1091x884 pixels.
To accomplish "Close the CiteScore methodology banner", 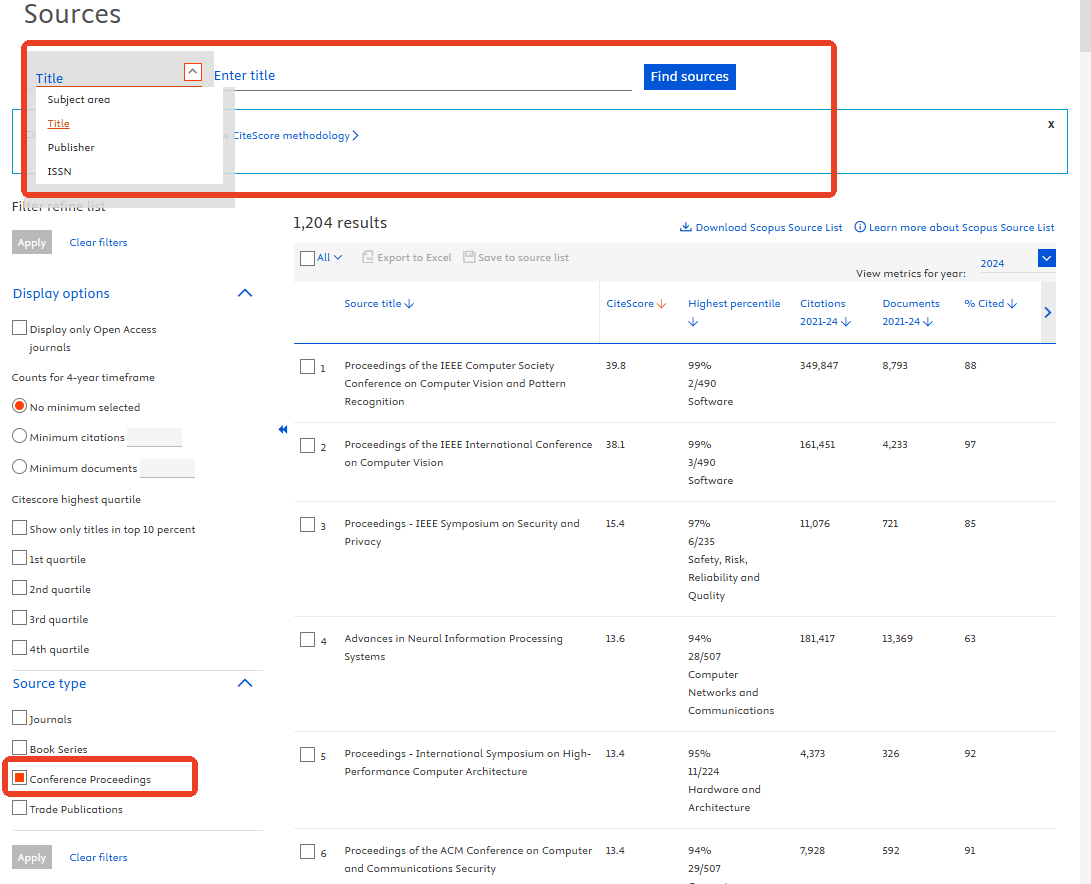I will click(x=1051, y=124).
